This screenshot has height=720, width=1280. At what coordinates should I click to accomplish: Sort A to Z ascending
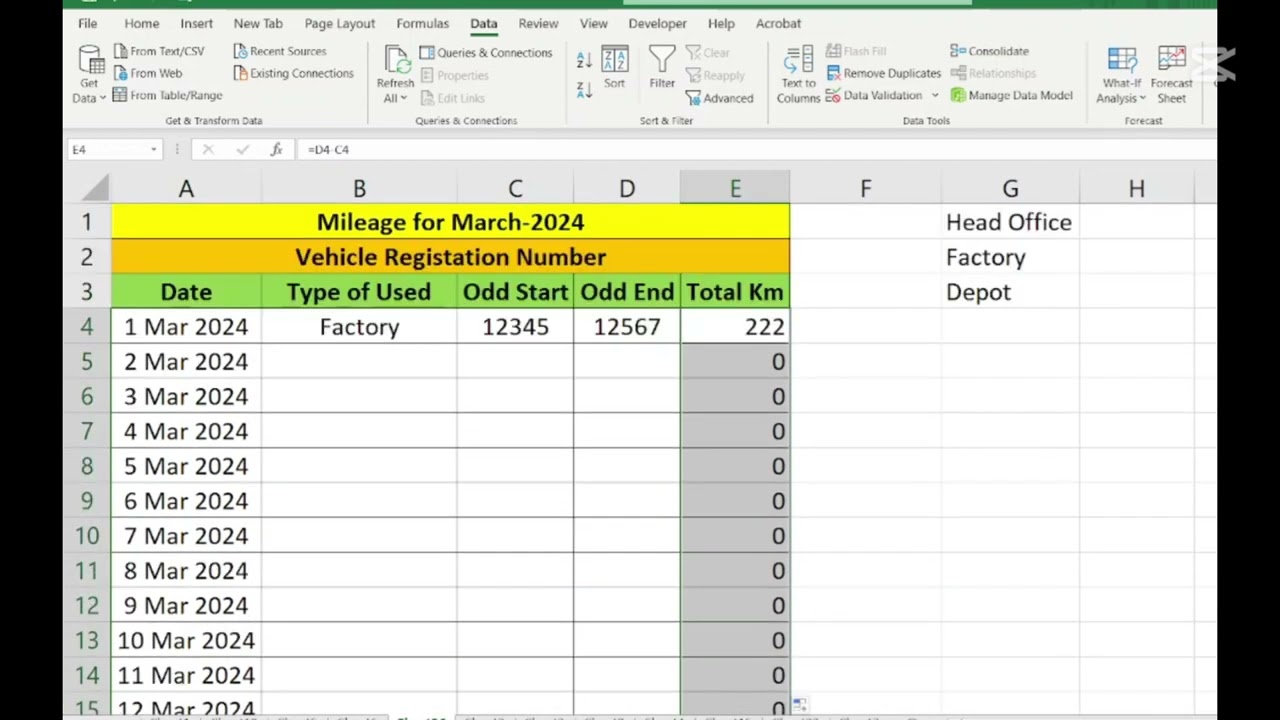pos(584,61)
